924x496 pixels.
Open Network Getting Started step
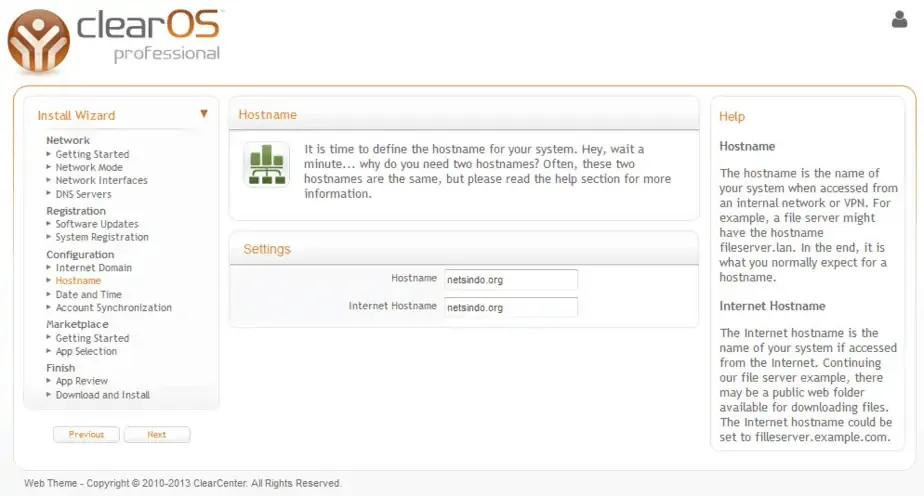[x=92, y=155]
